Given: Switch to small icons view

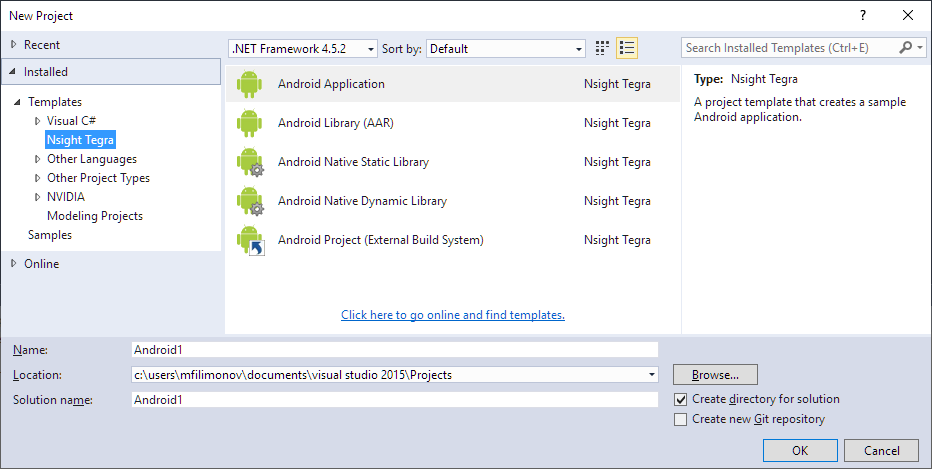Looking at the screenshot, I should tap(602, 48).
